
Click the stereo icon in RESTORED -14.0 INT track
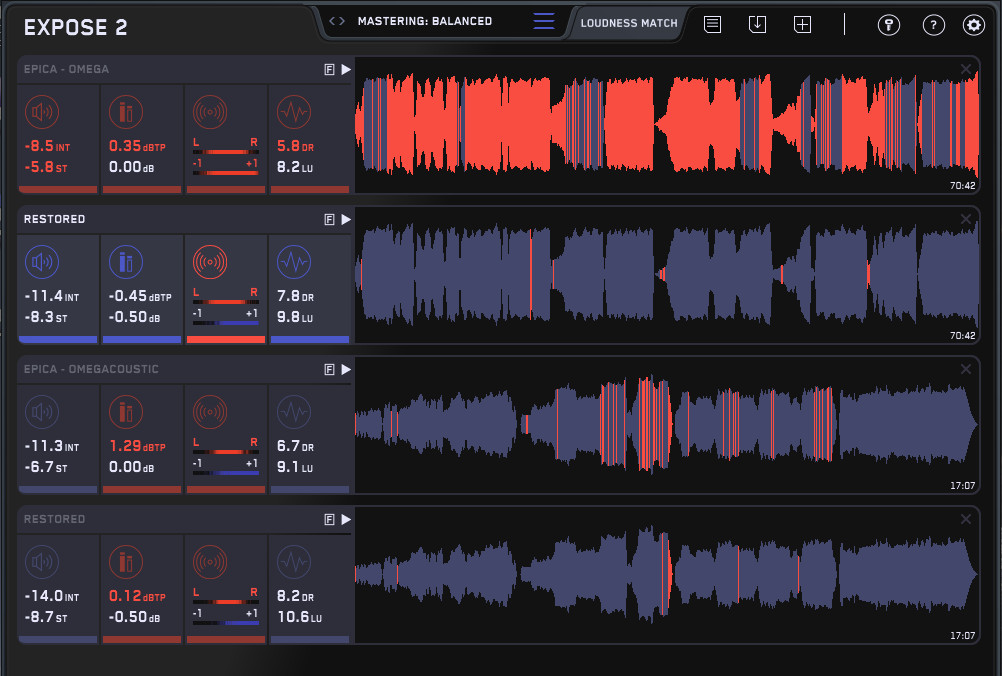click(x=210, y=562)
